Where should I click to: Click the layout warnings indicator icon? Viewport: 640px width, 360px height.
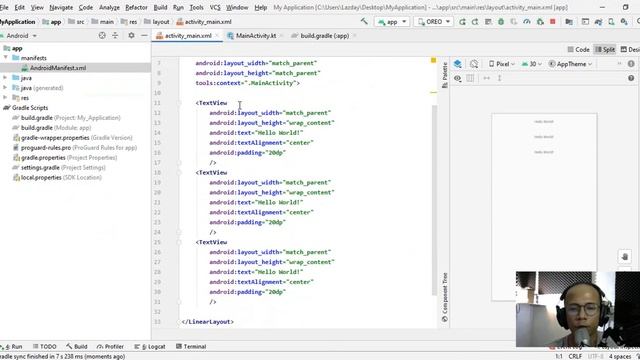point(631,64)
